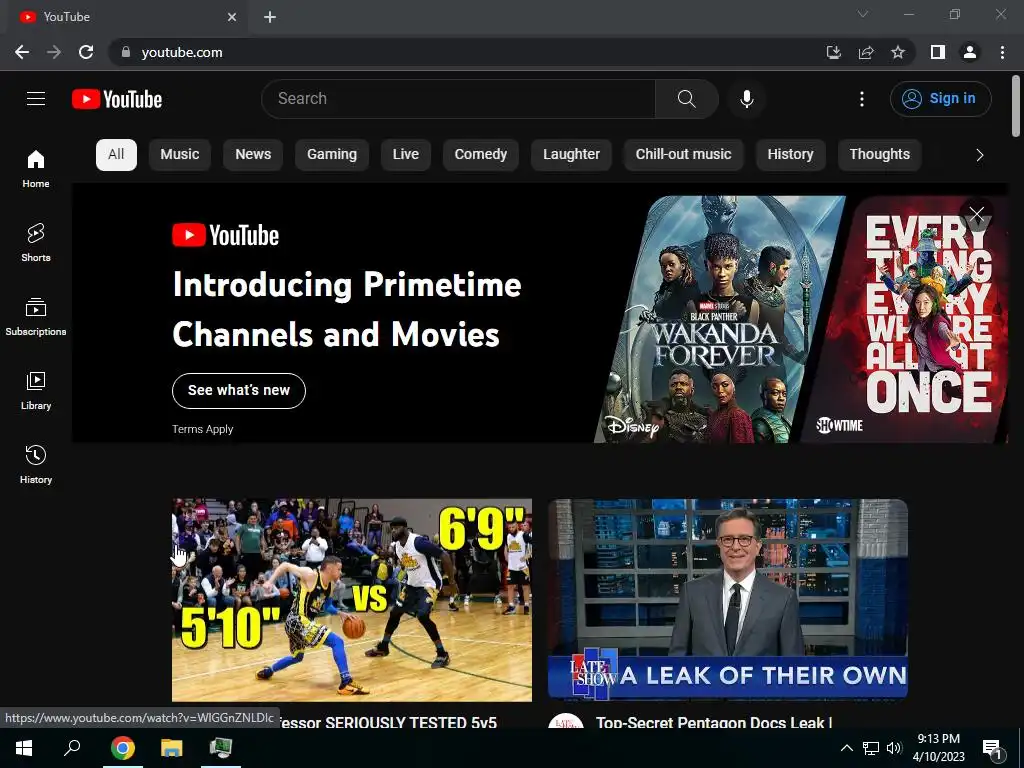
Task: Open Chrome three-dot menu
Action: pyautogui.click(x=1002, y=52)
